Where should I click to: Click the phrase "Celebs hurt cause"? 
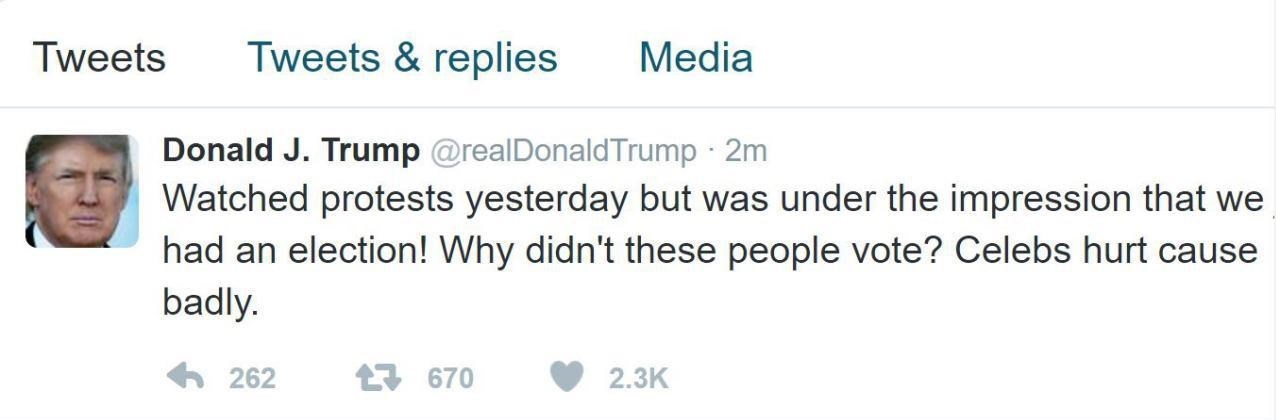(x=1105, y=251)
